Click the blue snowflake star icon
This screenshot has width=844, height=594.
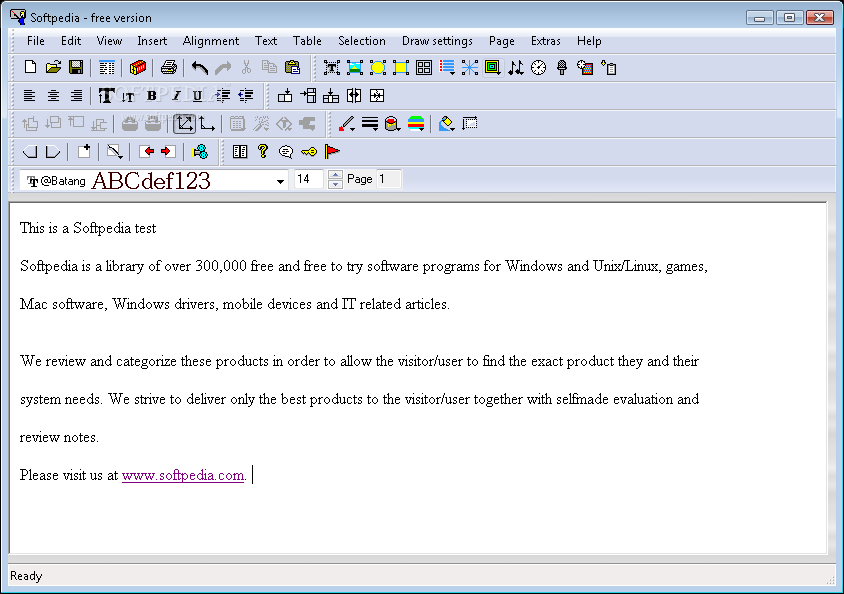(x=469, y=67)
